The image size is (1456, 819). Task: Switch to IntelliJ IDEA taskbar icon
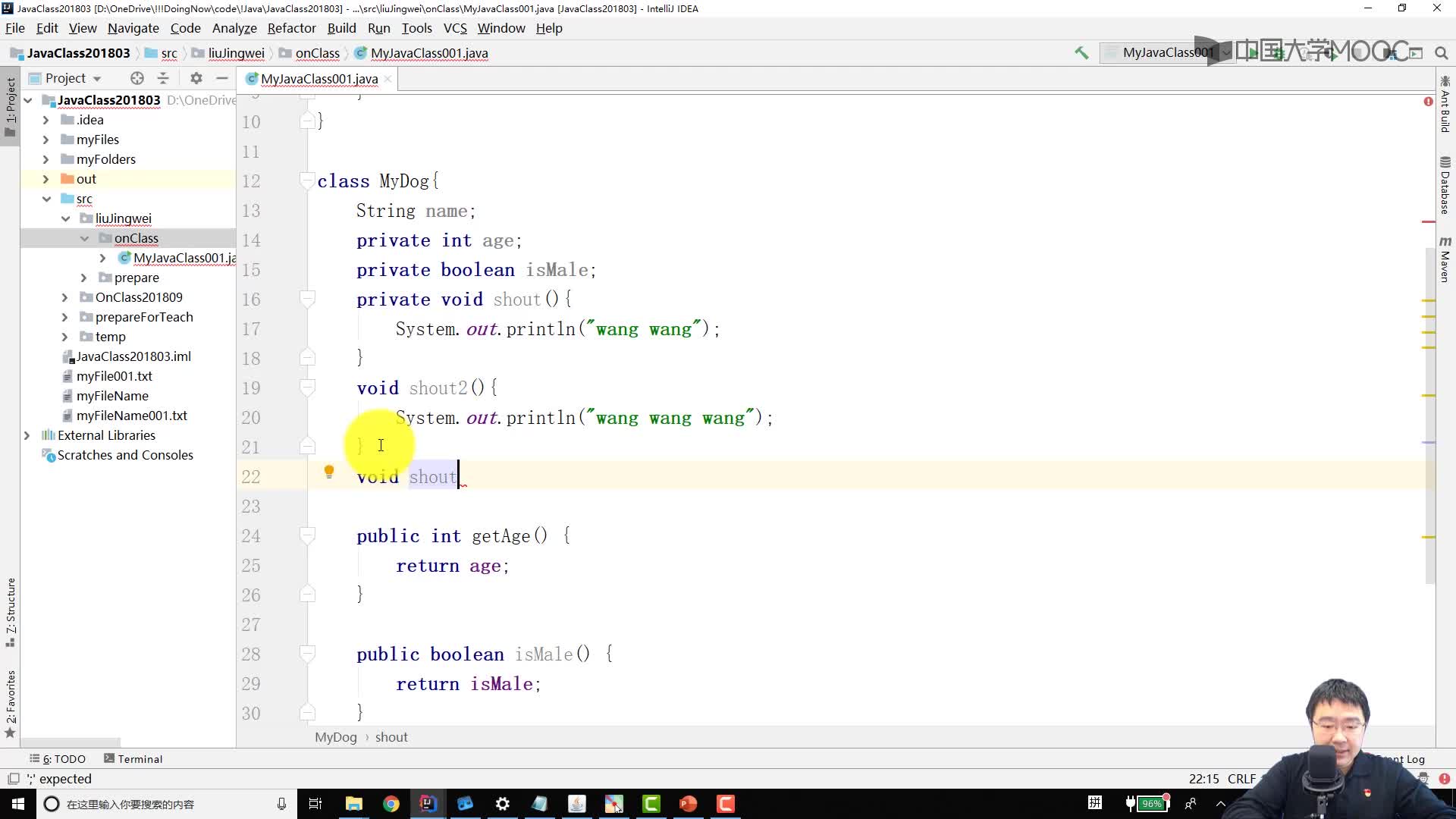click(x=428, y=804)
